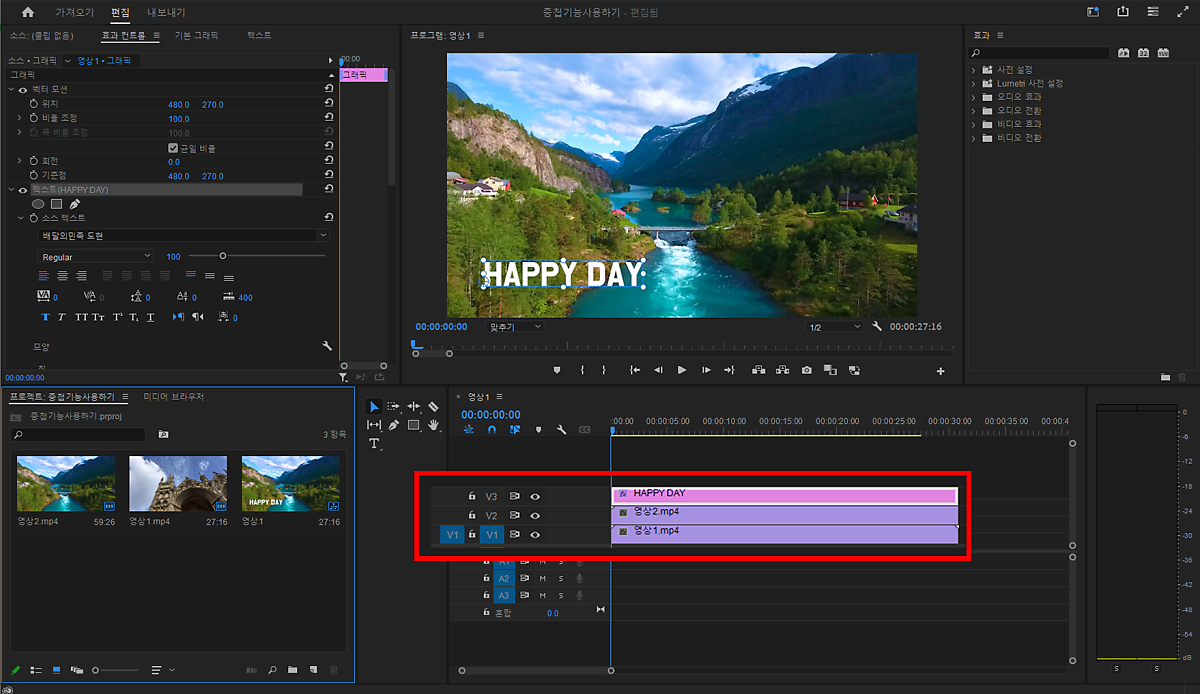This screenshot has width=1200, height=694.
Task: Open the 미디어 브라우저 panel tab
Action: (x=173, y=397)
